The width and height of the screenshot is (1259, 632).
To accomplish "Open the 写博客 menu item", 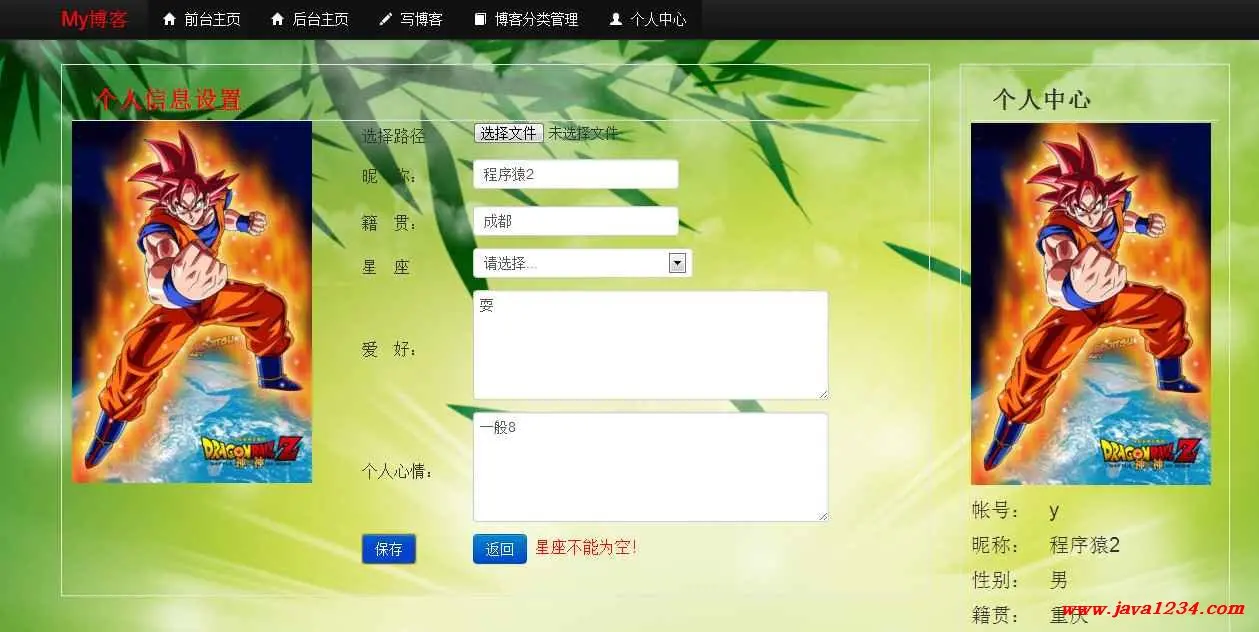I will pyautogui.click(x=421, y=19).
